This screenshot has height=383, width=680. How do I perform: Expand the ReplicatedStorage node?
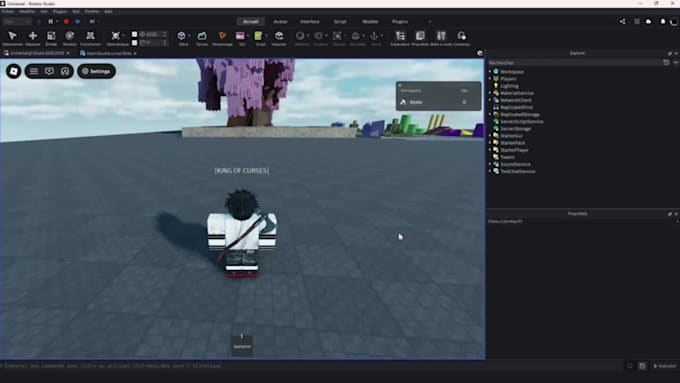point(490,115)
